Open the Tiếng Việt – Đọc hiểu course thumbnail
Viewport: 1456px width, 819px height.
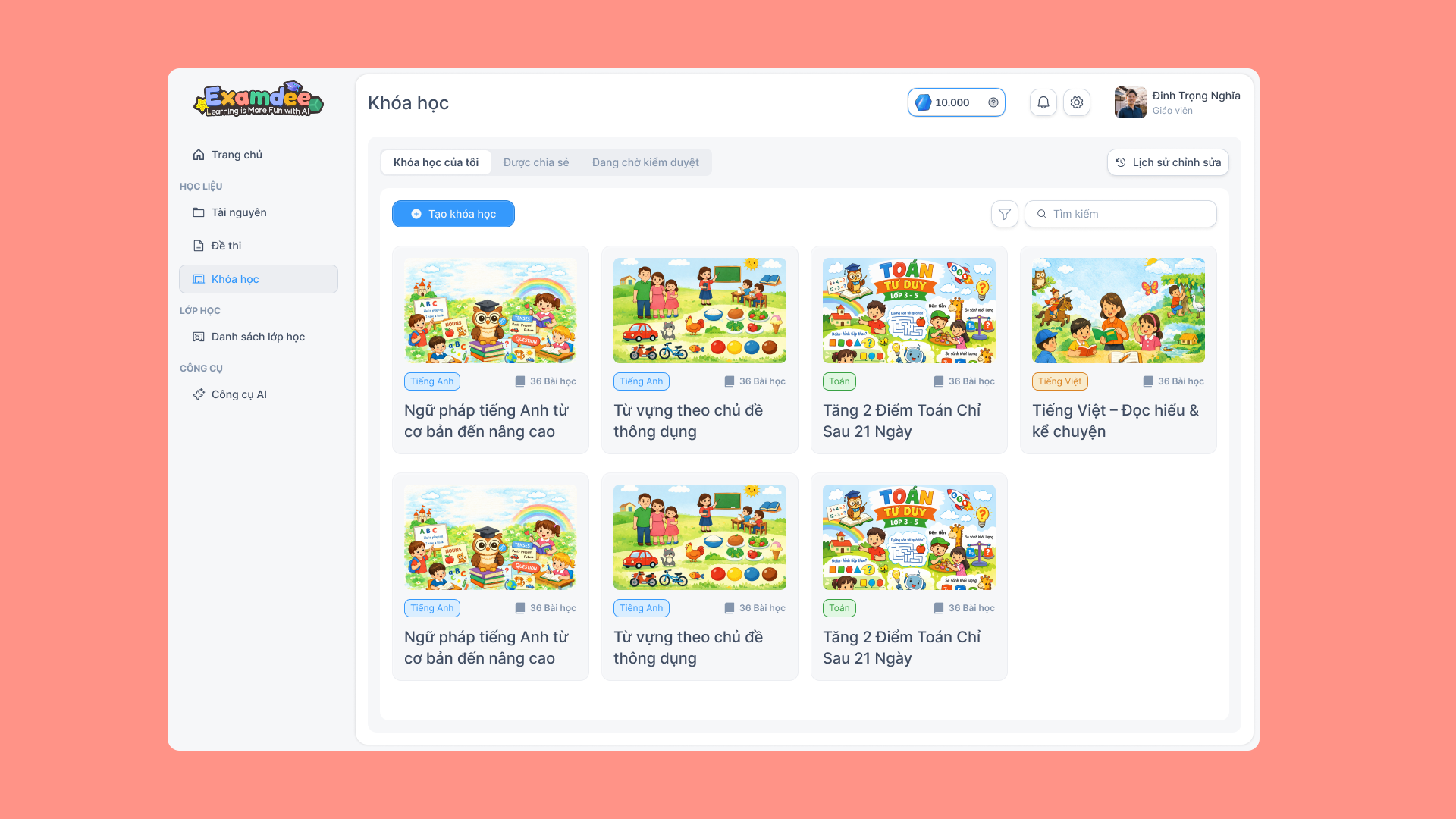pos(1119,310)
